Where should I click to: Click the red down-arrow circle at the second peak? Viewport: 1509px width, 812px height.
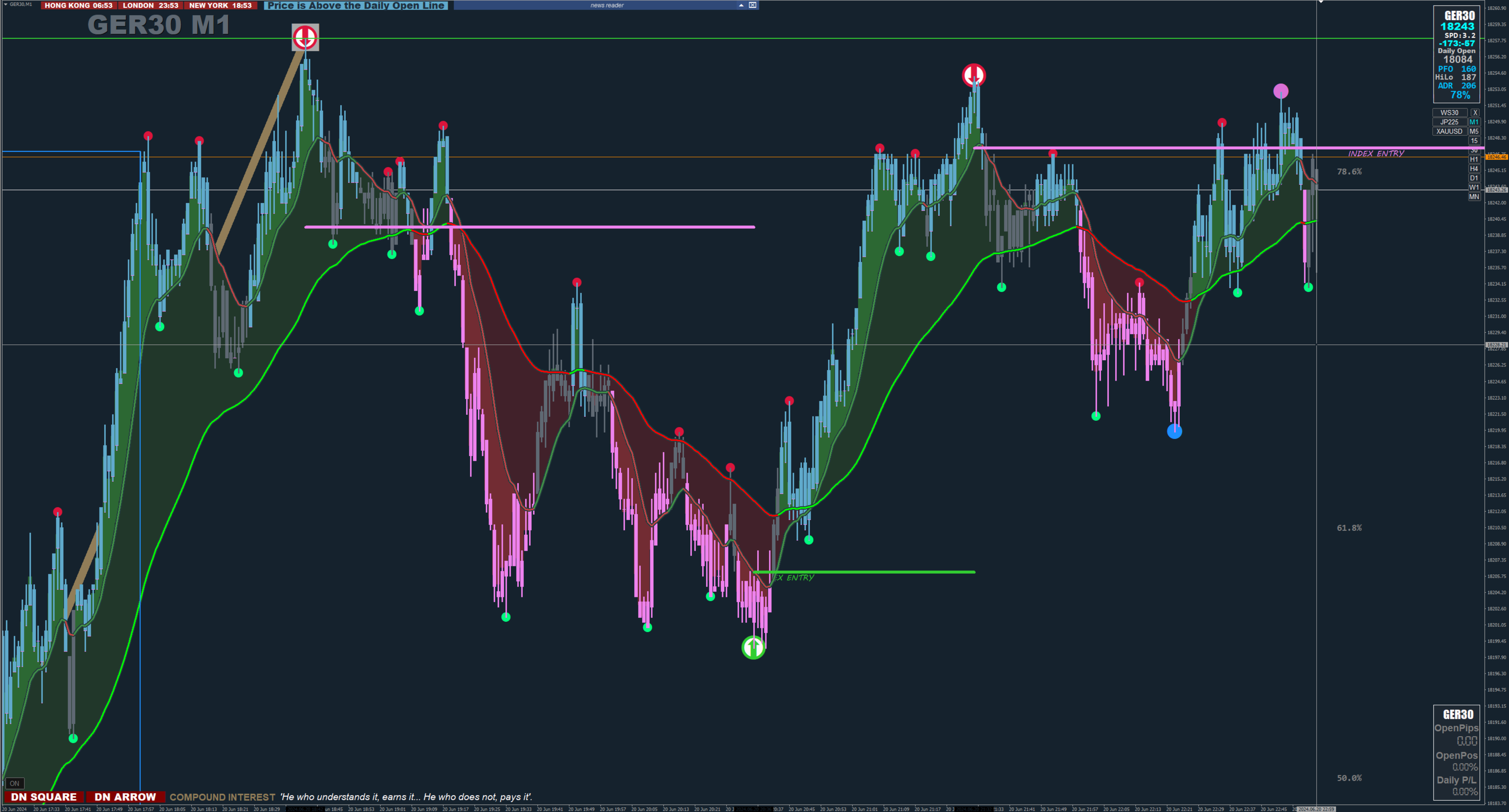tap(974, 75)
